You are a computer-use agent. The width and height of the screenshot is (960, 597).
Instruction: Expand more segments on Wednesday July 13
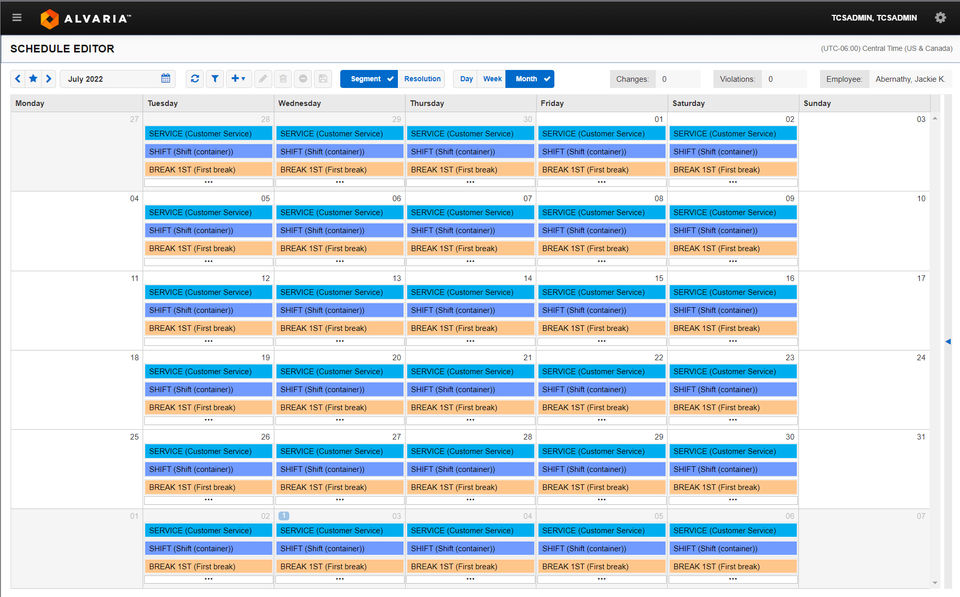coord(340,341)
